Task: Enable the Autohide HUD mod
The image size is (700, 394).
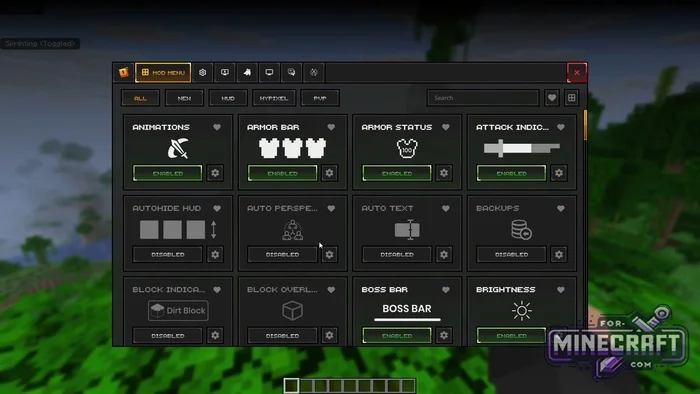Action: pos(167,254)
